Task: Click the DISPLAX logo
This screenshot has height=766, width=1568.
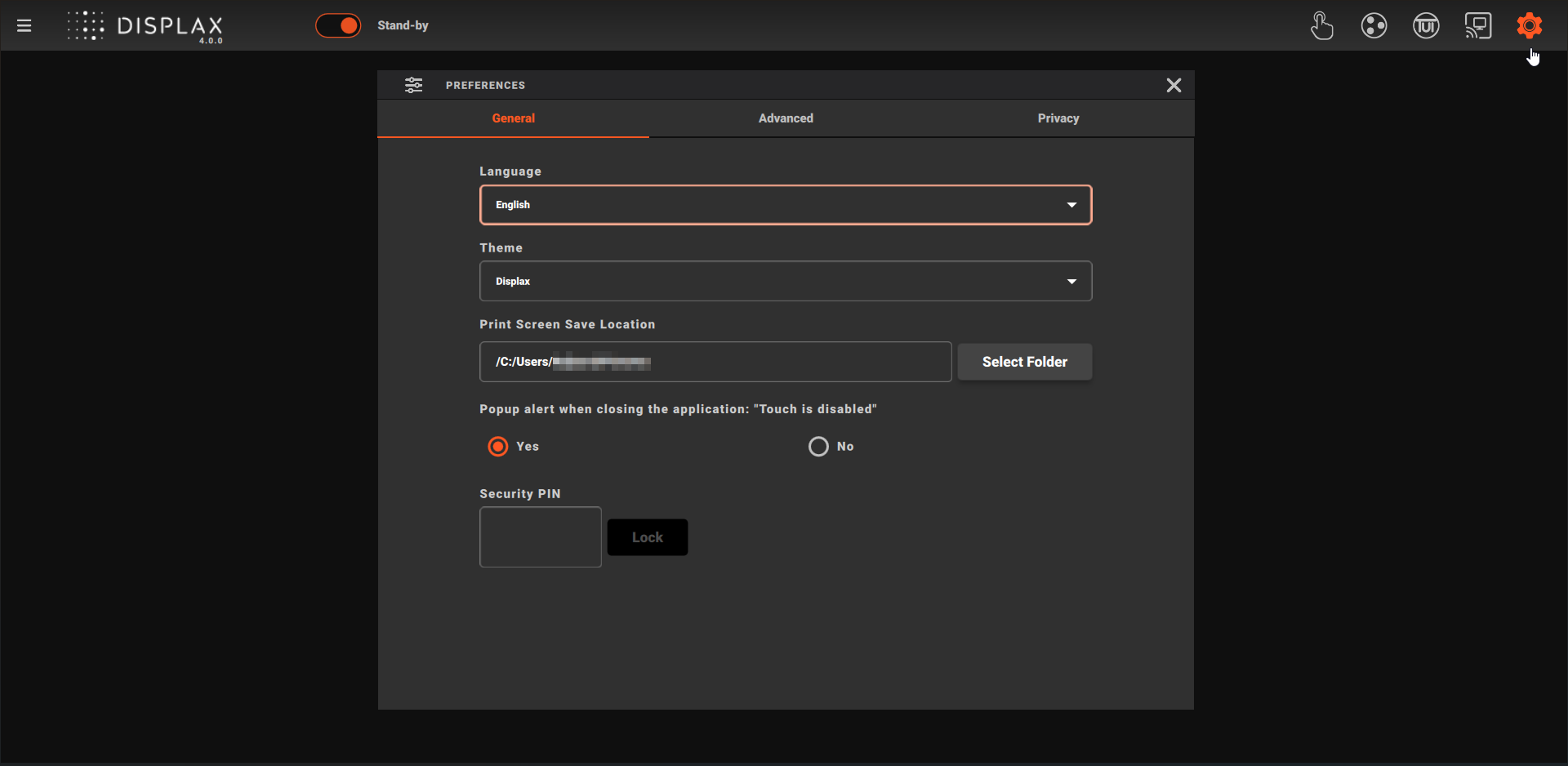Action: [145, 26]
